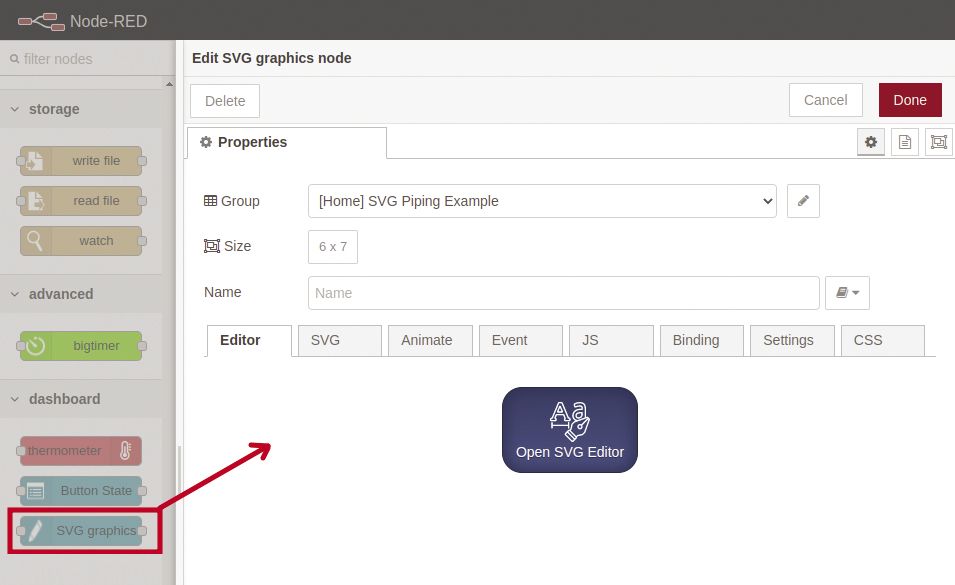Screen dimensions: 955x585
Task: Switch to the Settings tab
Action: point(792,340)
